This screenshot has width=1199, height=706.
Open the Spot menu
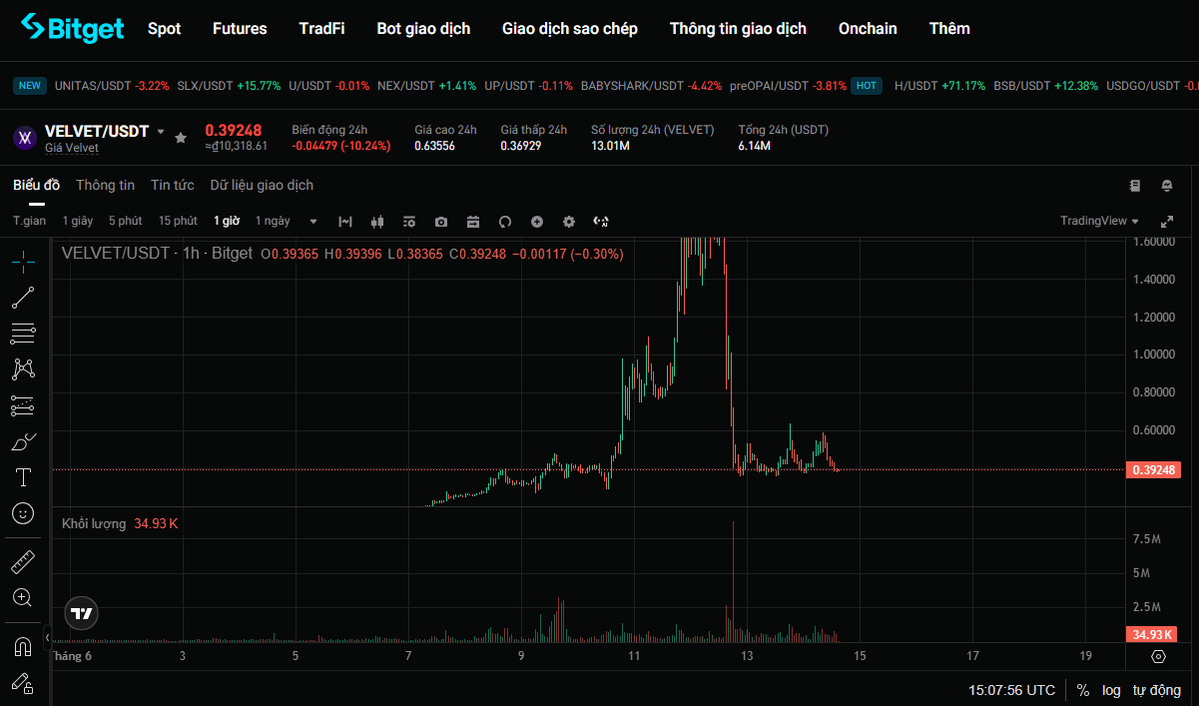click(164, 28)
